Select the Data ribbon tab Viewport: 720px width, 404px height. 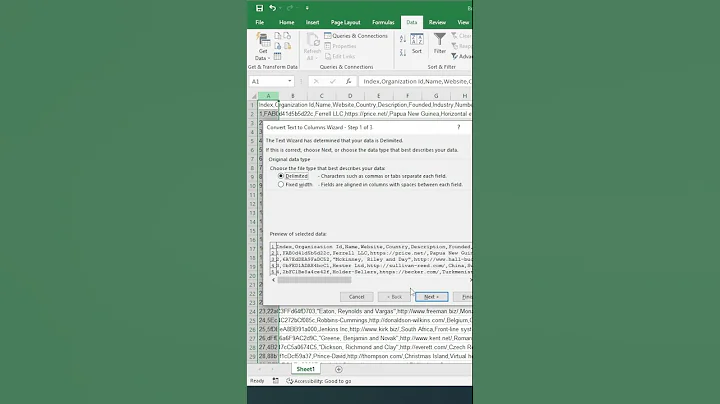coord(411,22)
